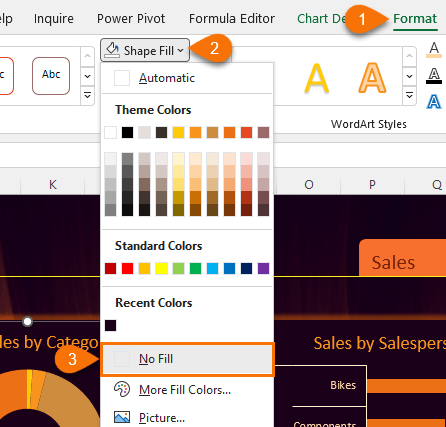Select the doughnut chart
The height and width of the screenshot is (427, 446).
tap(50, 397)
